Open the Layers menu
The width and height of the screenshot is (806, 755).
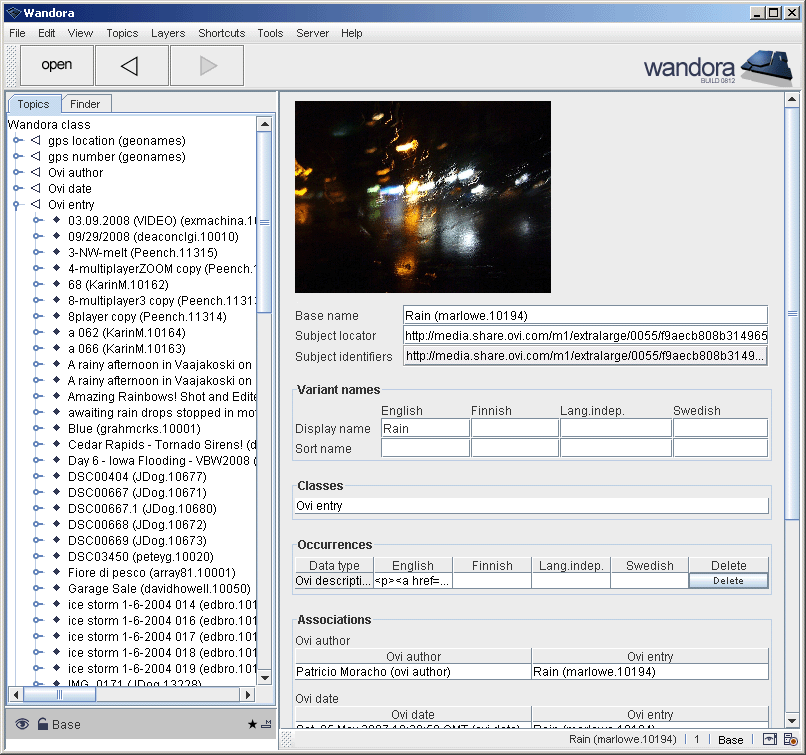(x=167, y=33)
